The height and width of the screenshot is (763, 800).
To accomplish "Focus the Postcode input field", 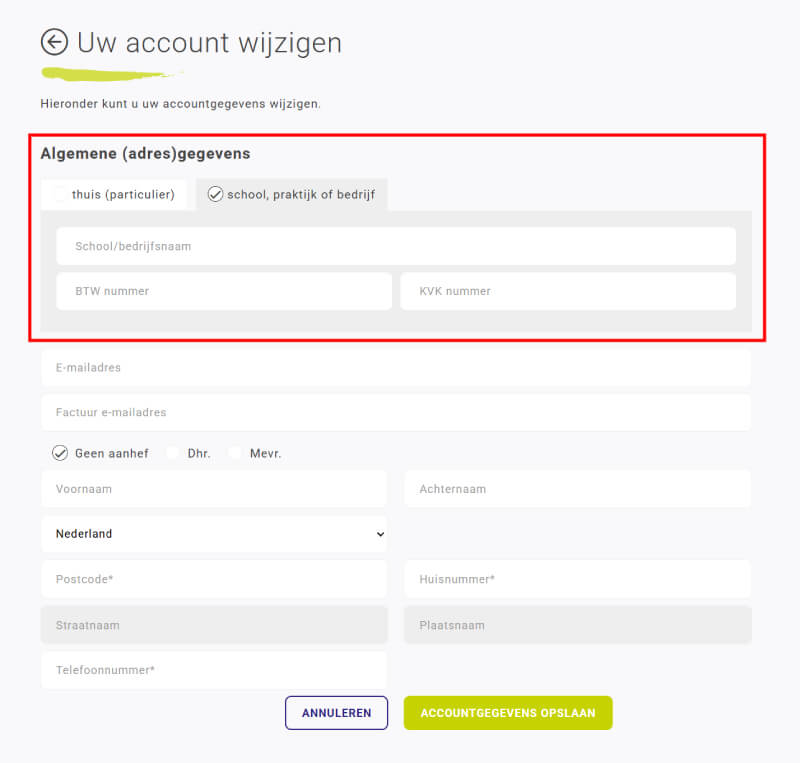I will tap(214, 579).
